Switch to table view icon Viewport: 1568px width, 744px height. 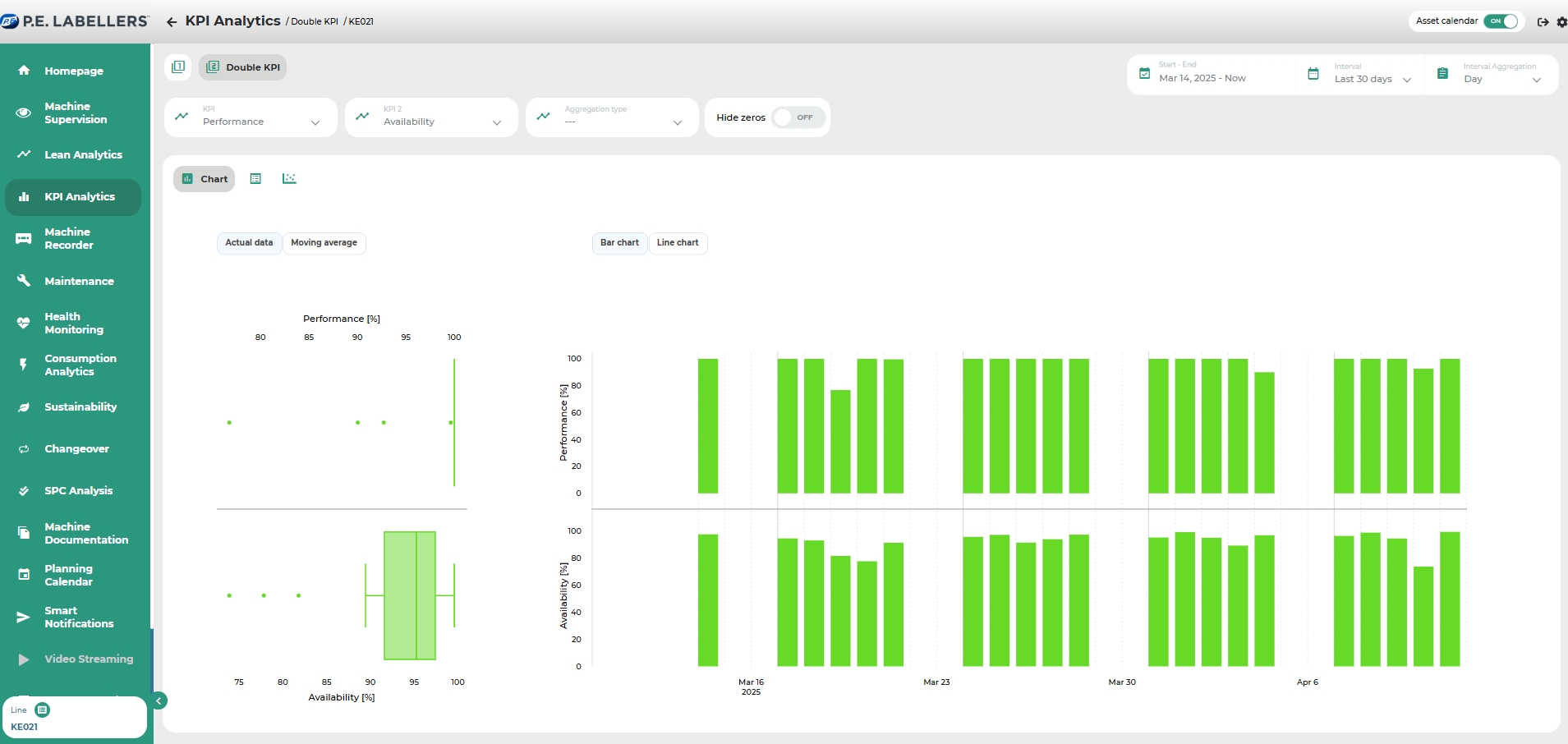coord(255,179)
